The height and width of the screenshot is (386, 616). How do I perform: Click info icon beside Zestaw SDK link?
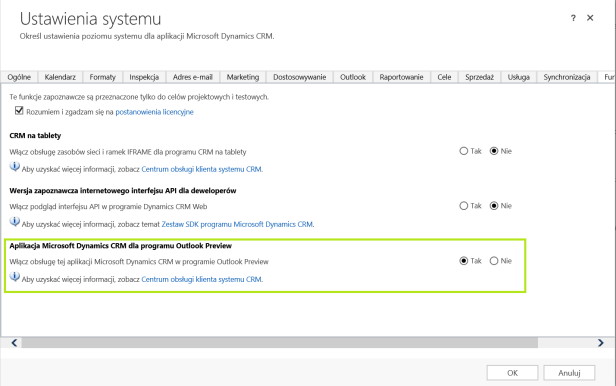coord(15,222)
